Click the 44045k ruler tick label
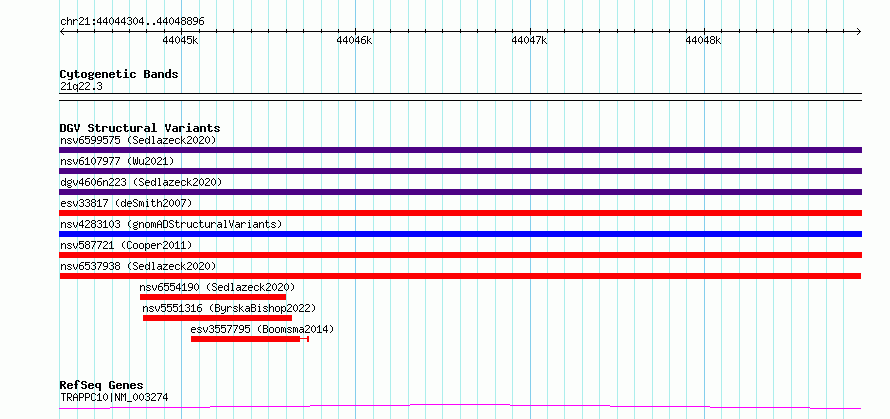 [x=180, y=40]
